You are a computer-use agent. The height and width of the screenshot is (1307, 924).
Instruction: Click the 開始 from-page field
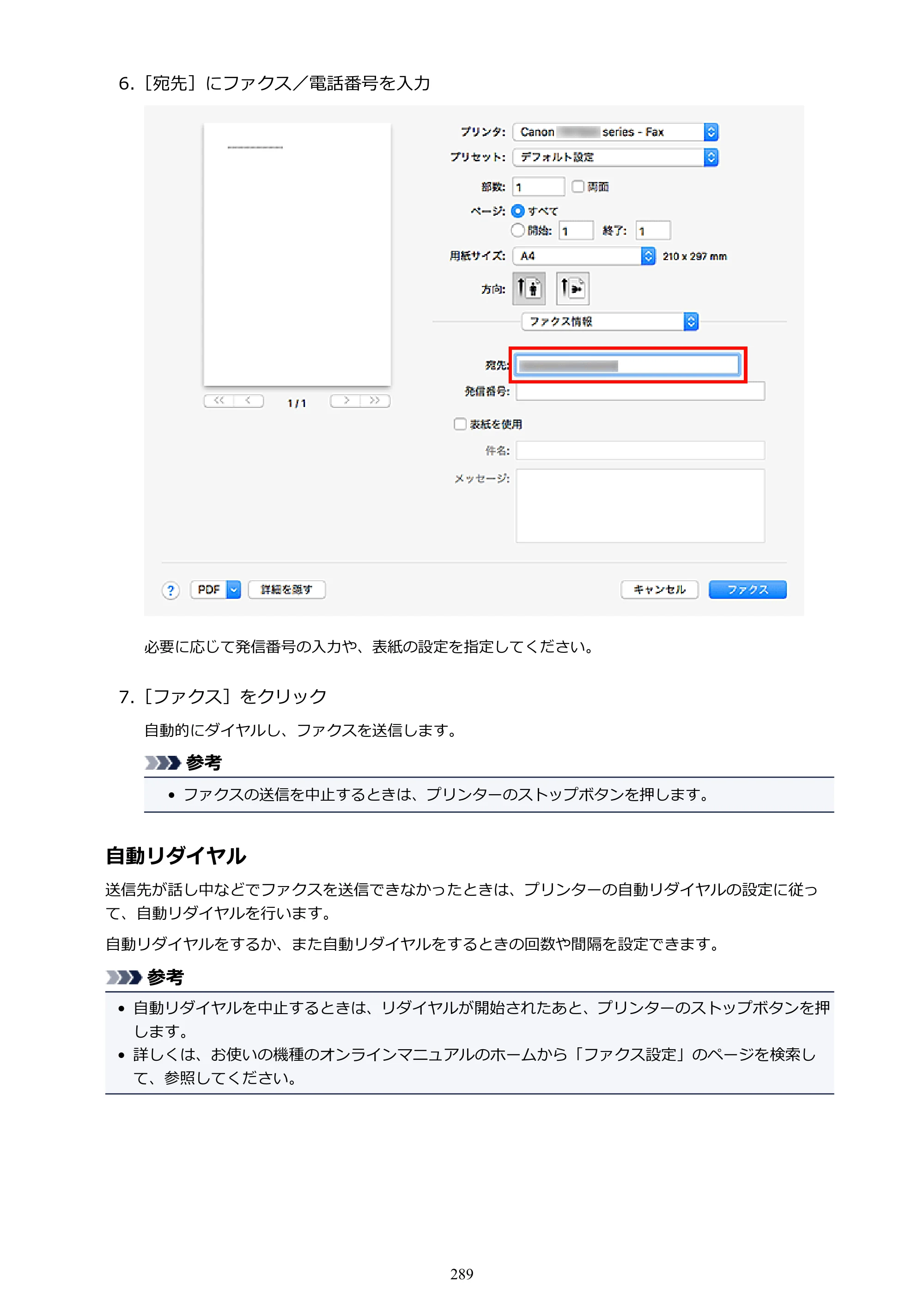pyautogui.click(x=576, y=231)
